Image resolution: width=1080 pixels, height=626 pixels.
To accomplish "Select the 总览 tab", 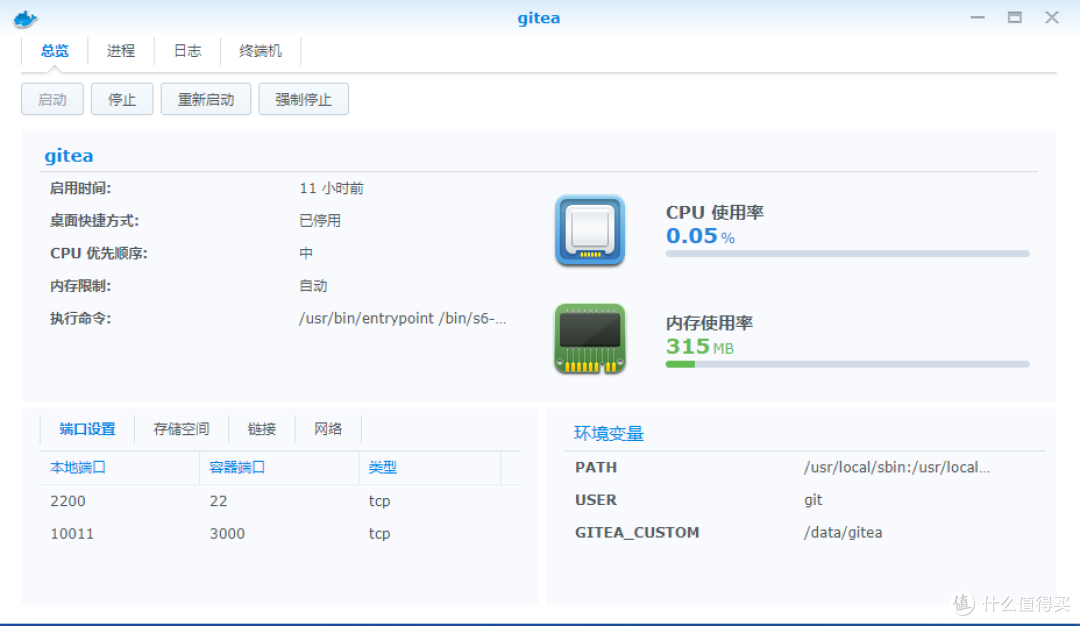I will pyautogui.click(x=55, y=50).
